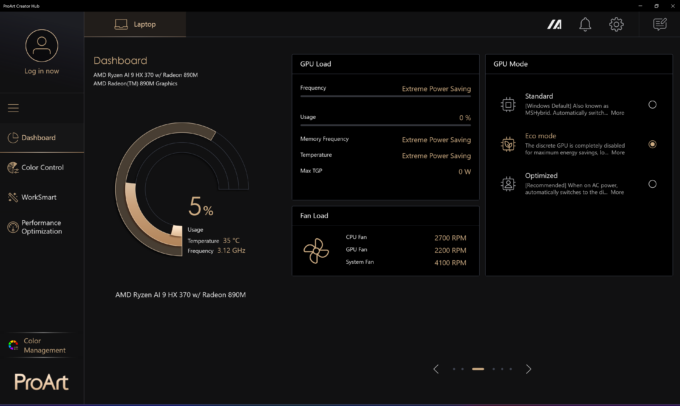The width and height of the screenshot is (680, 406).
Task: Click the GPU Mode panel title
Action: pyautogui.click(x=510, y=64)
